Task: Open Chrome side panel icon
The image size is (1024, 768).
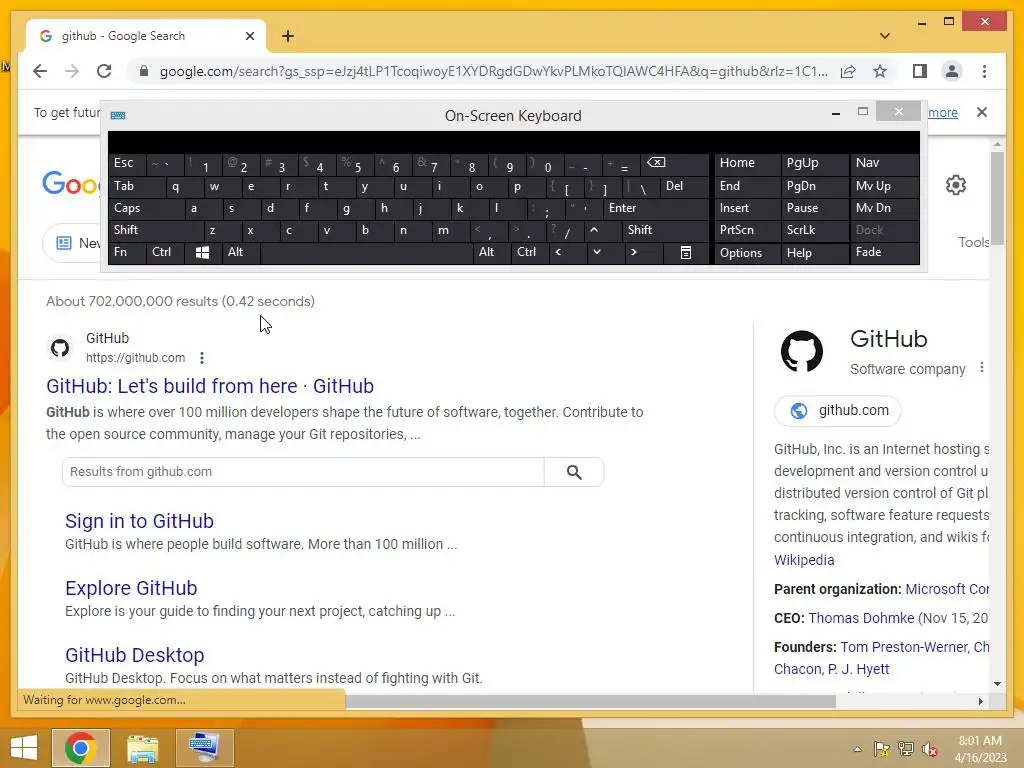Action: pyautogui.click(x=920, y=71)
